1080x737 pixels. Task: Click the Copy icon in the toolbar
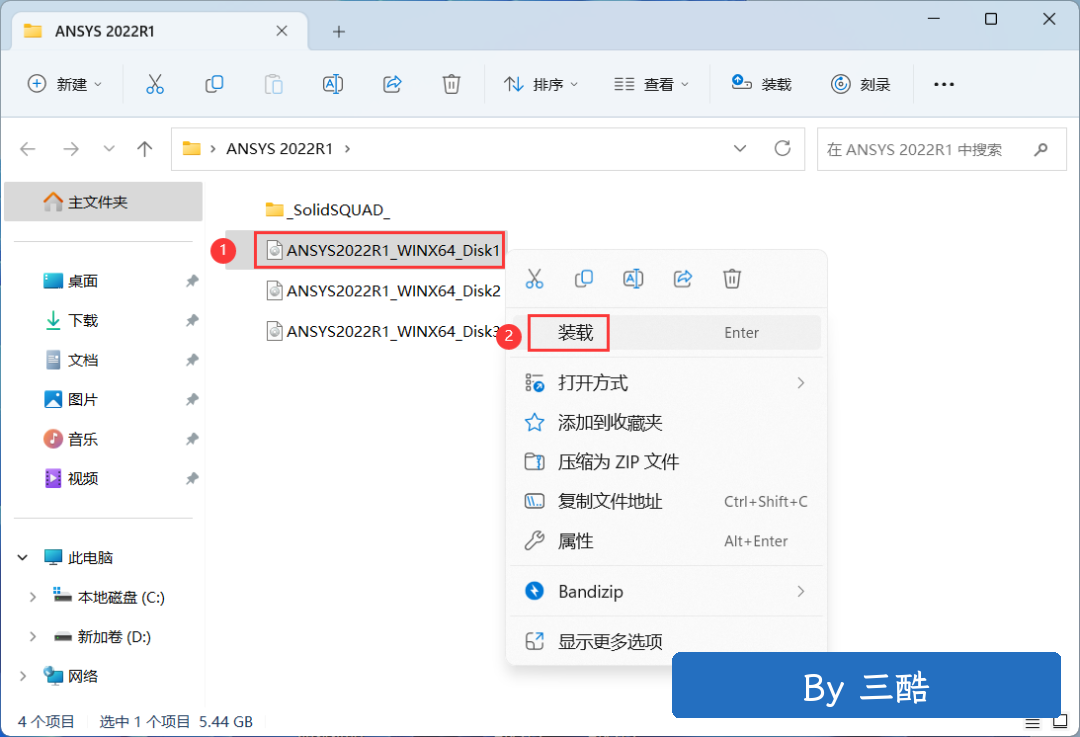pos(214,84)
